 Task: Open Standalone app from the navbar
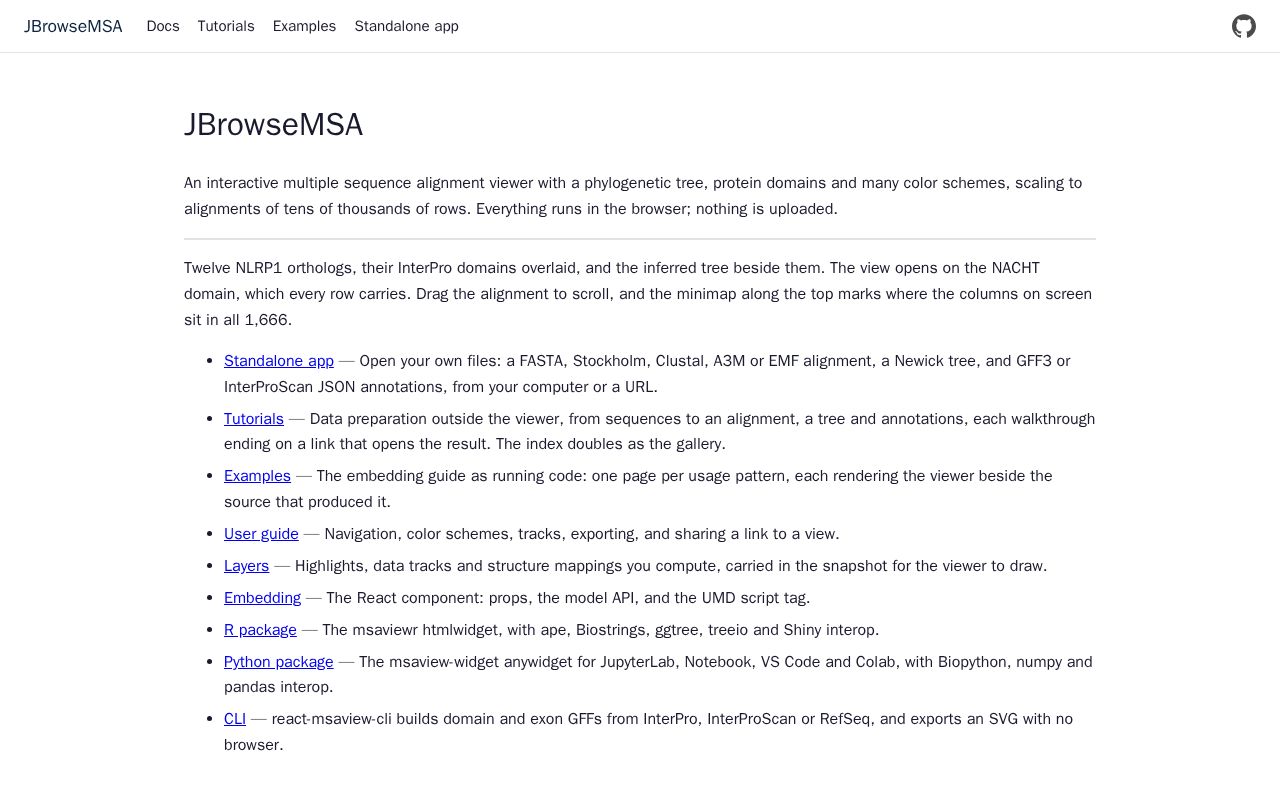coord(406,26)
